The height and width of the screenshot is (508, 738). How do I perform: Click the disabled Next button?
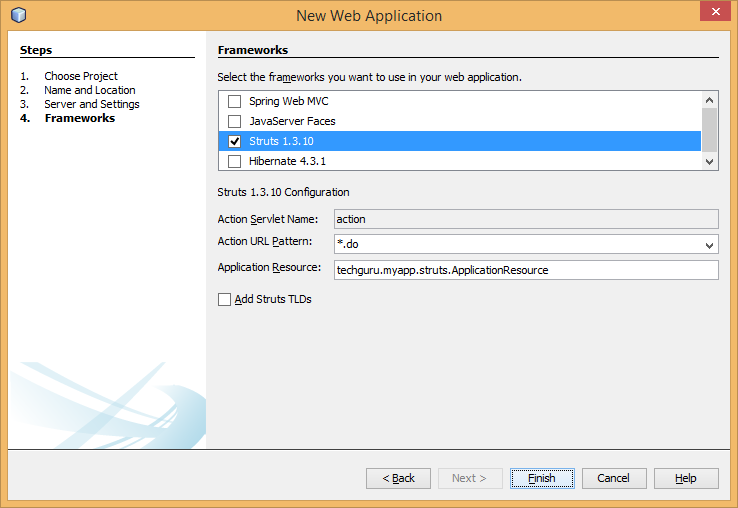tap(470, 478)
